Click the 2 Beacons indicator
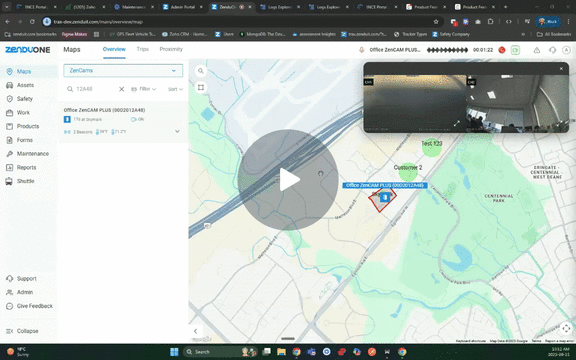 78,132
